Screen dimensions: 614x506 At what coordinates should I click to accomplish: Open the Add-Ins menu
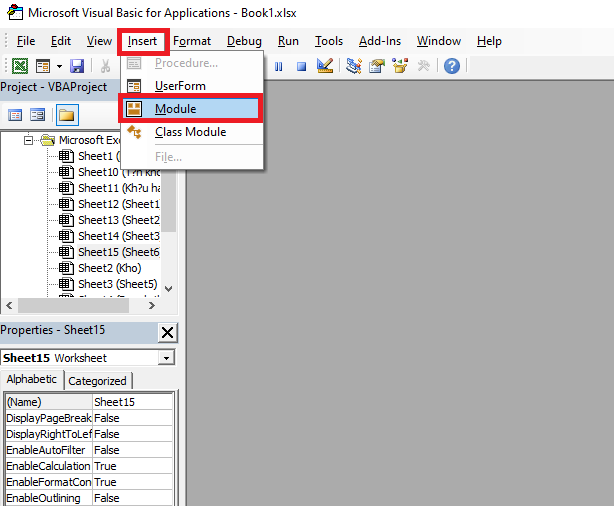380,41
